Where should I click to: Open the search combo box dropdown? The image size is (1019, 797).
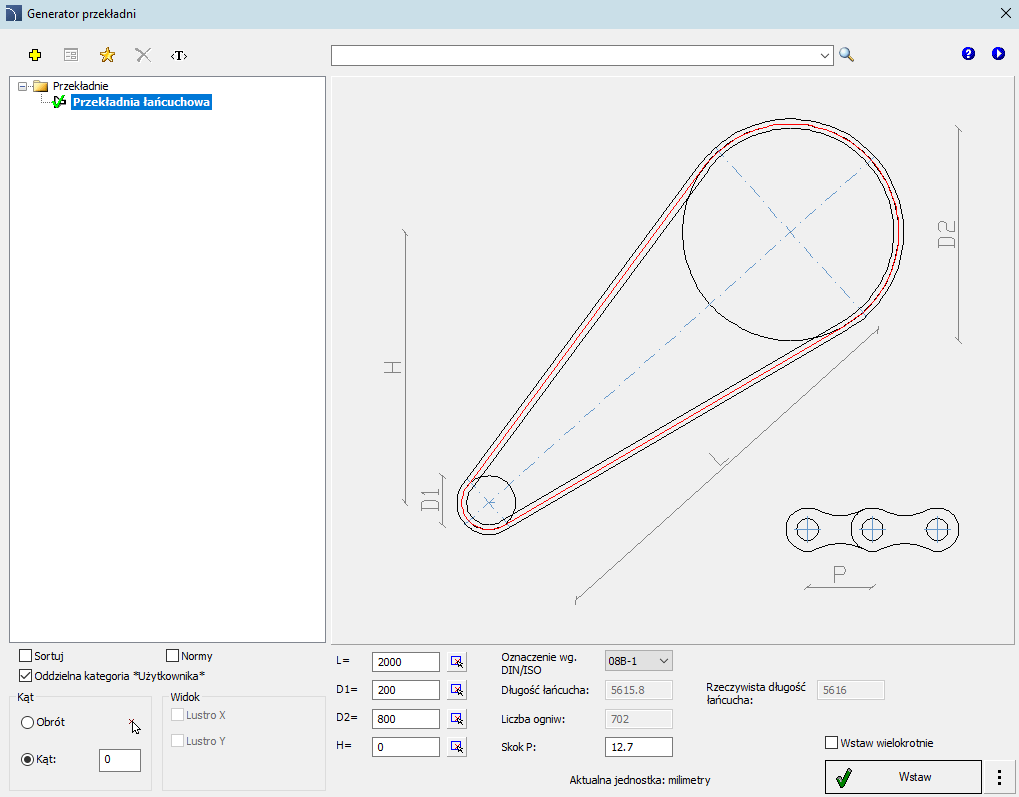pos(825,56)
